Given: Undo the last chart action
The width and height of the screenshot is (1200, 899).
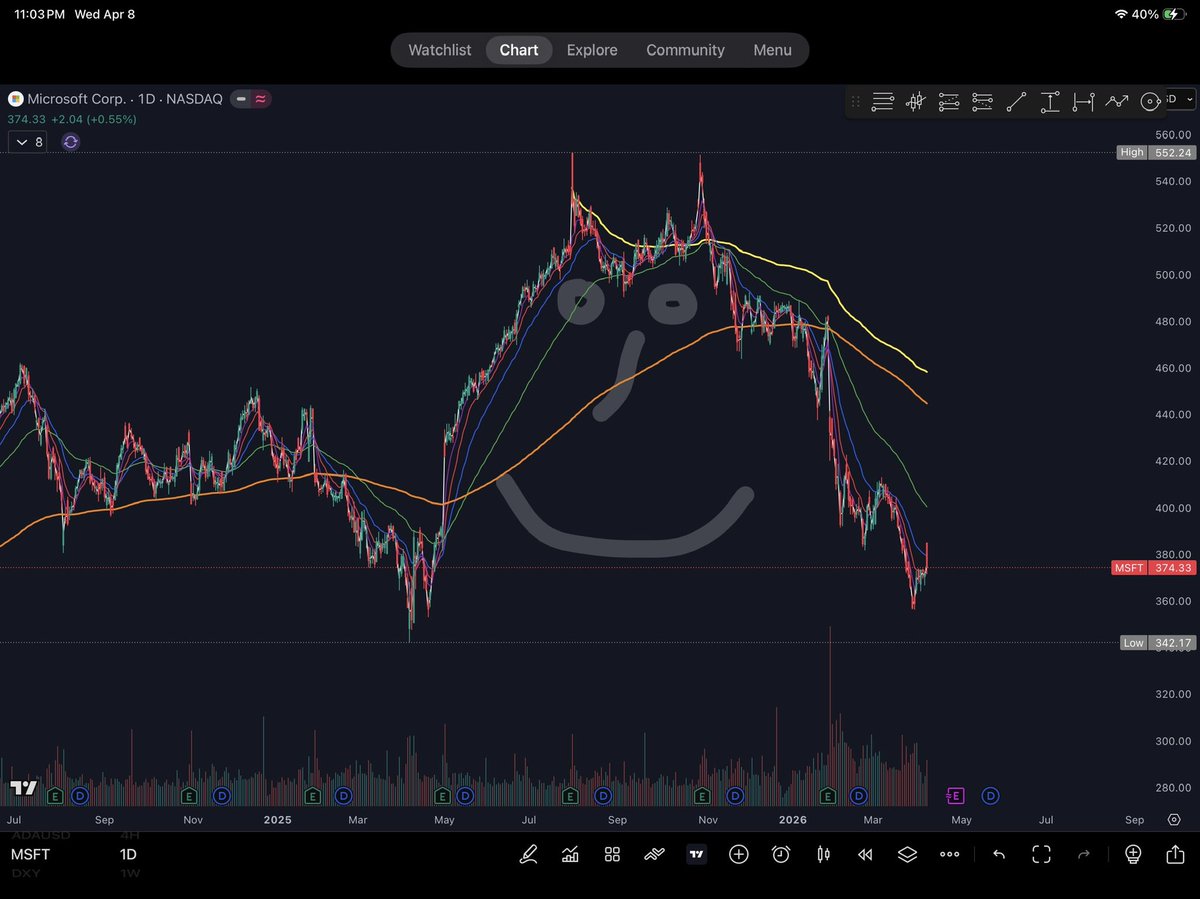Looking at the screenshot, I should click(x=998, y=854).
